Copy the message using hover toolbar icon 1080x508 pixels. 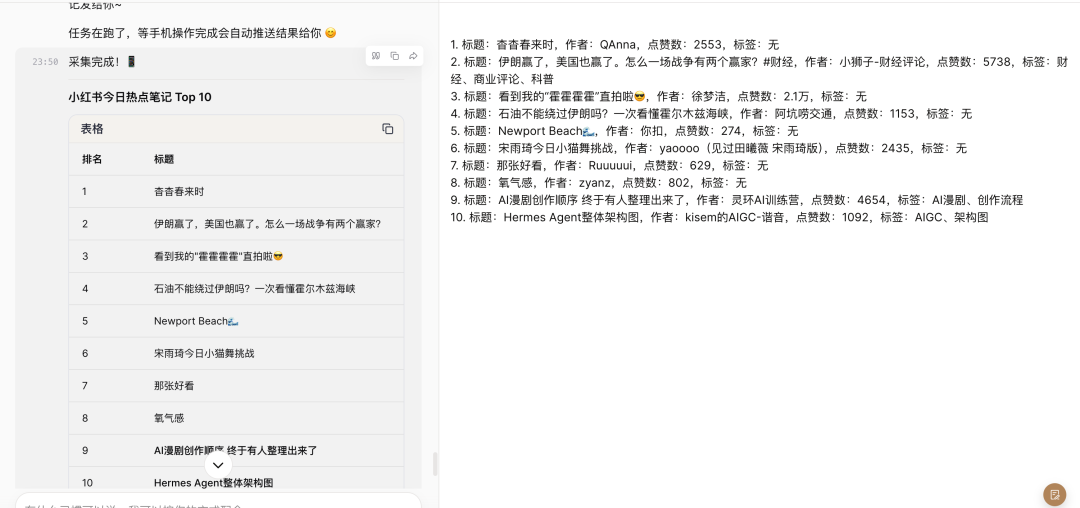point(395,56)
